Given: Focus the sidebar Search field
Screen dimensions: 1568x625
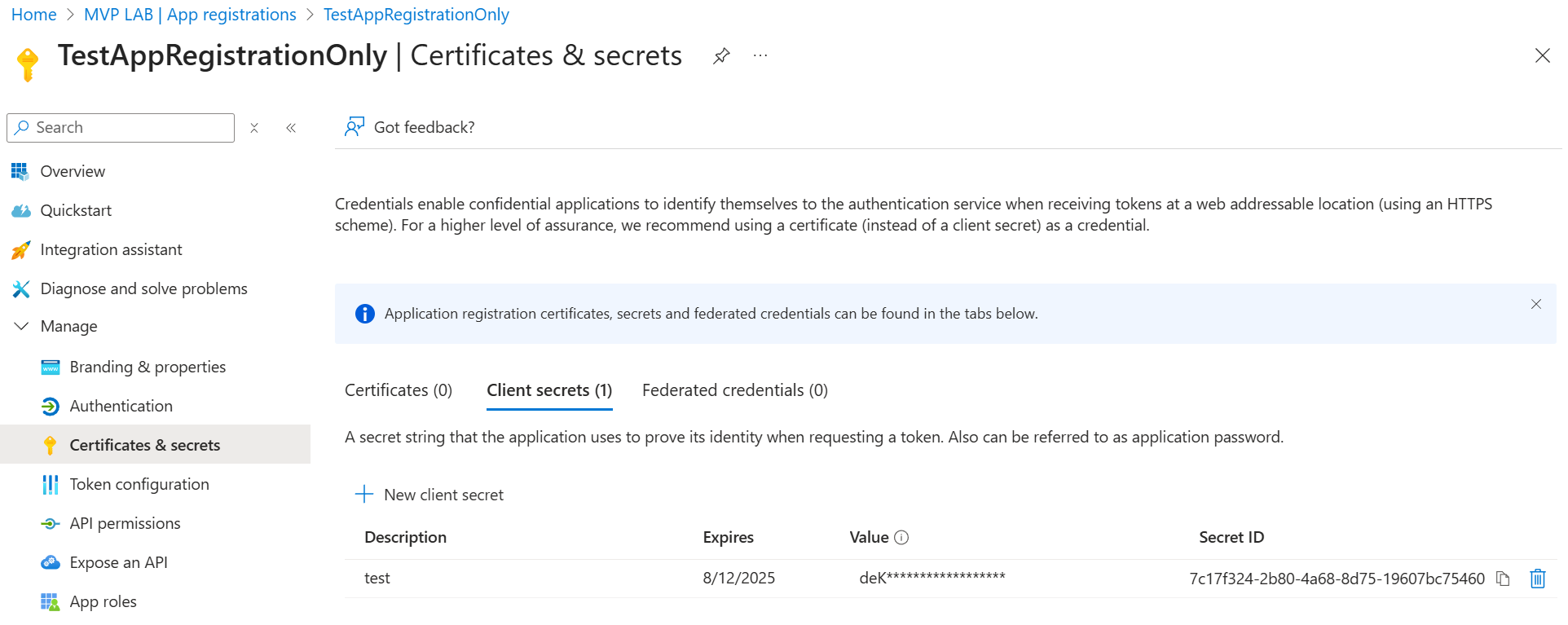Looking at the screenshot, I should [121, 128].
